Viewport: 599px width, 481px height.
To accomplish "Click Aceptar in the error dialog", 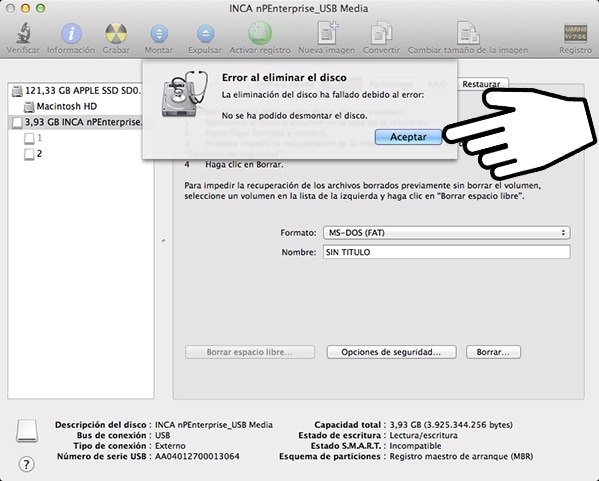I will click(408, 137).
